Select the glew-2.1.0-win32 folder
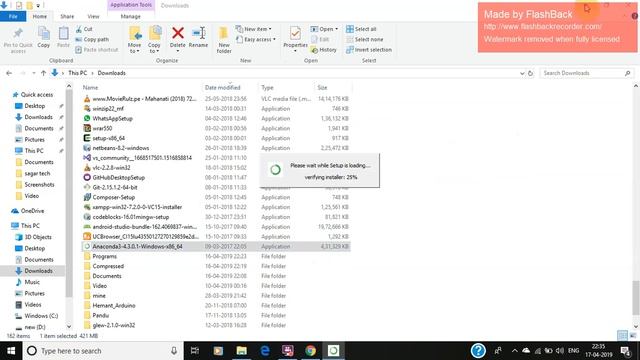 [x=113, y=325]
